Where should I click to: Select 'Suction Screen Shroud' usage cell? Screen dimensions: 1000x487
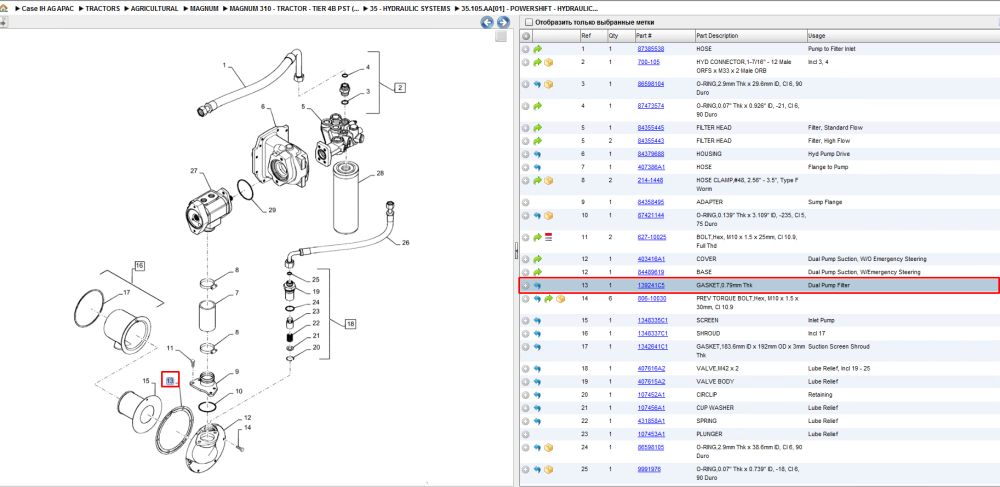(x=834, y=347)
